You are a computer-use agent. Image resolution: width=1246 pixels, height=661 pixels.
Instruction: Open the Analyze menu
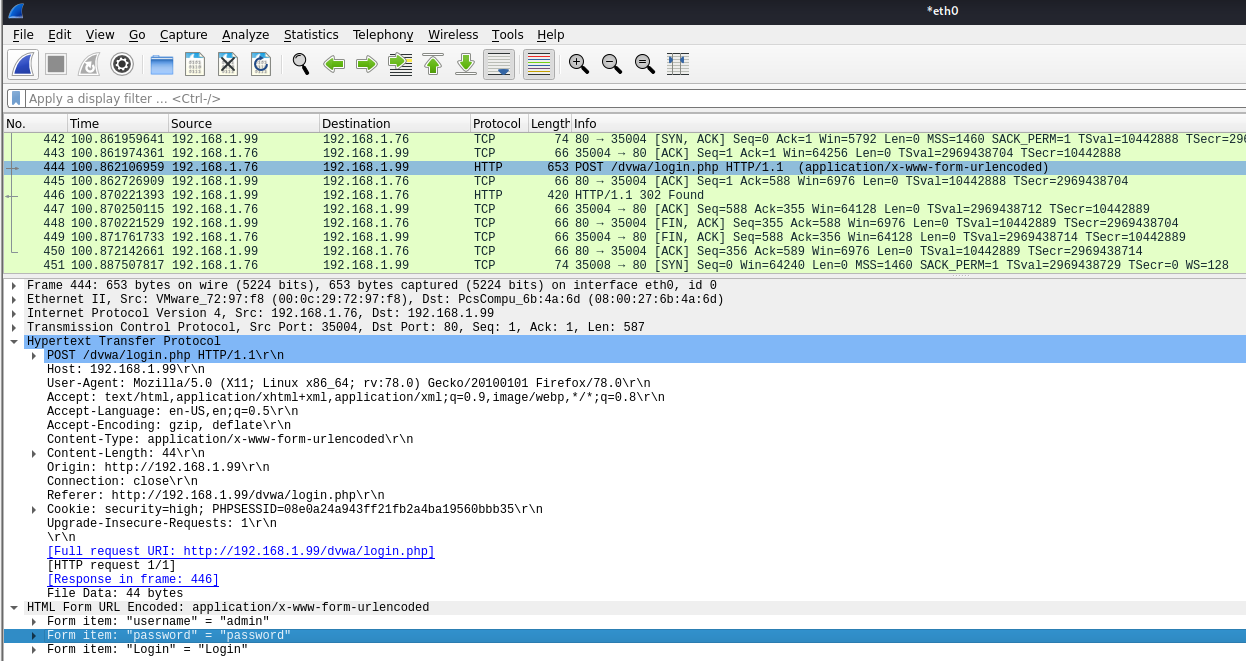245,35
